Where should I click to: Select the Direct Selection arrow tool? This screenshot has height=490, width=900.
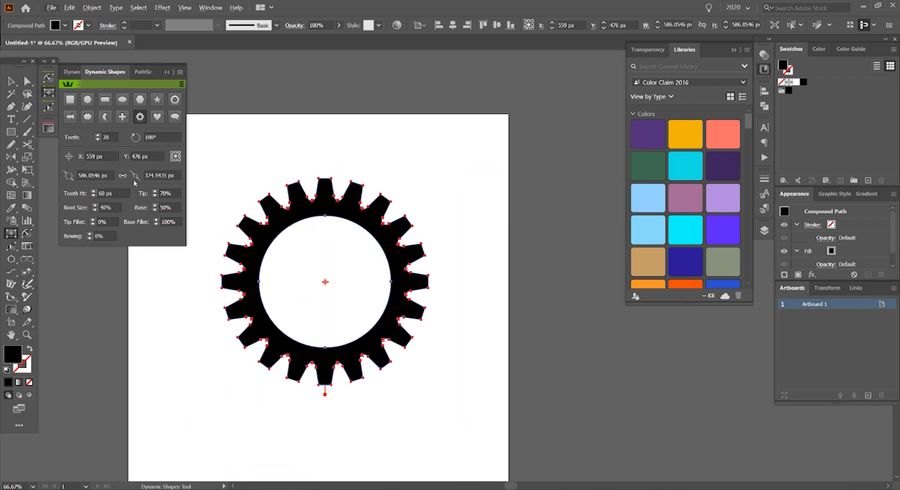tap(27, 81)
